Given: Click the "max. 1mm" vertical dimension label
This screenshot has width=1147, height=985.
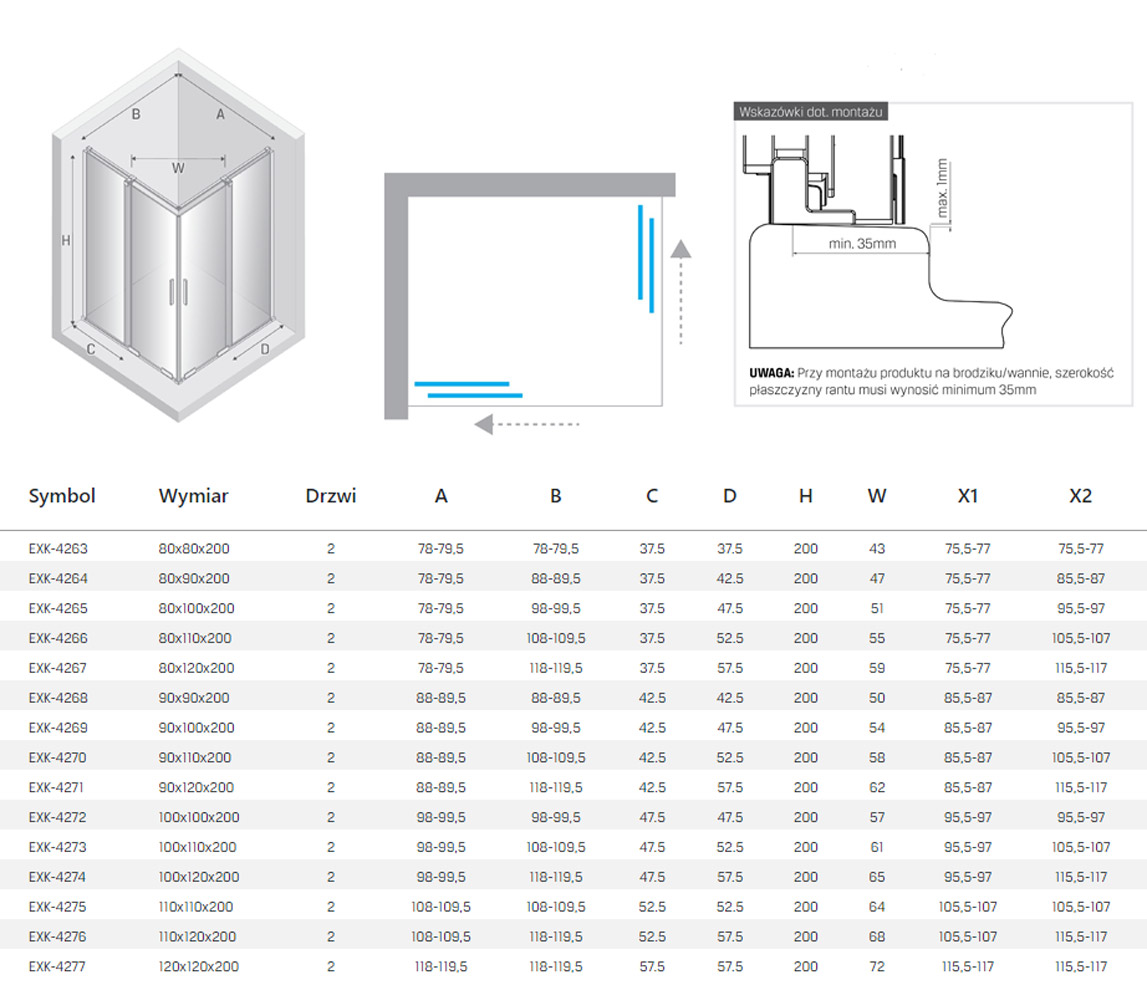Looking at the screenshot, I should pos(943,190).
